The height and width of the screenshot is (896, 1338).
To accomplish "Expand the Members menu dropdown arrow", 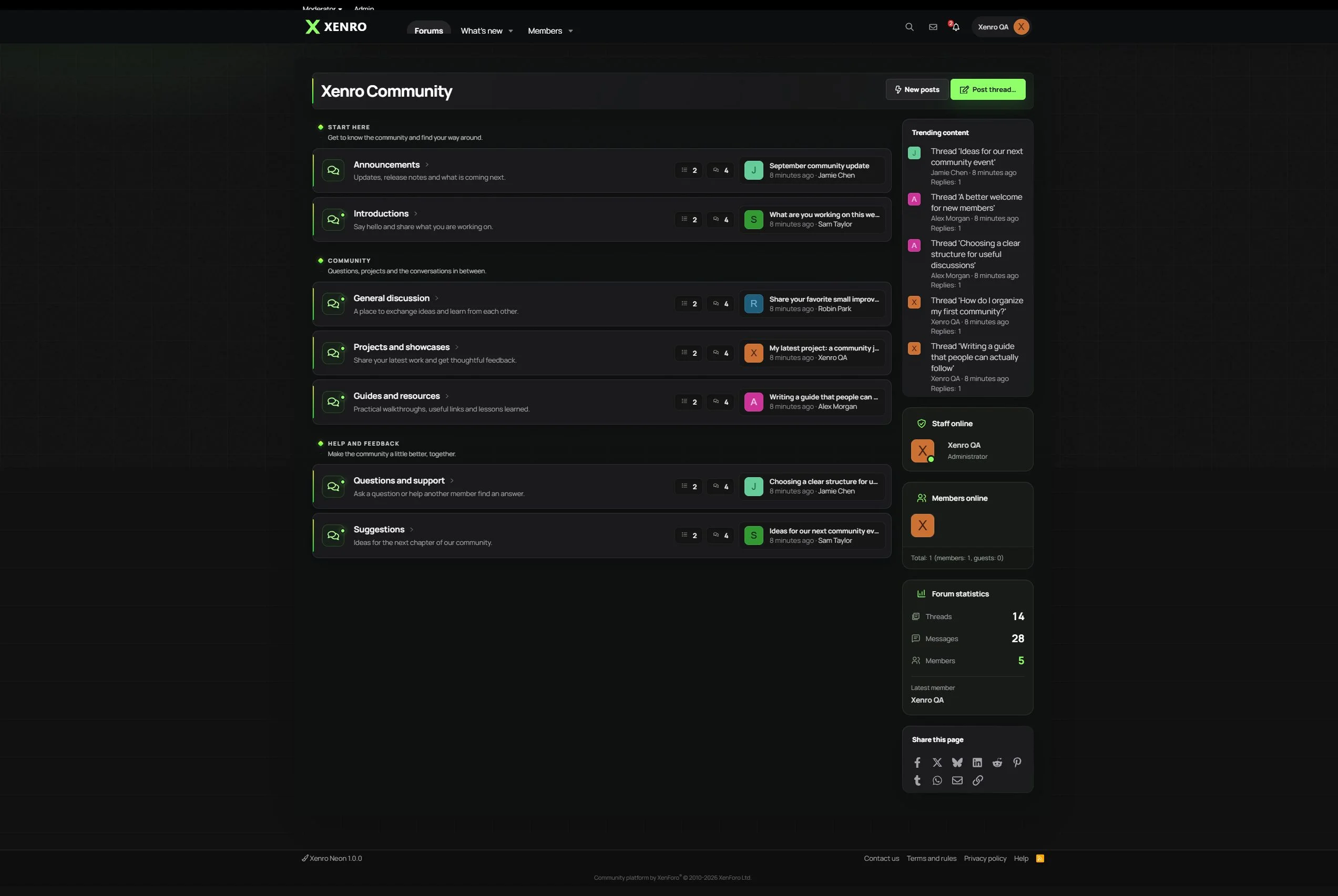I will (x=570, y=31).
